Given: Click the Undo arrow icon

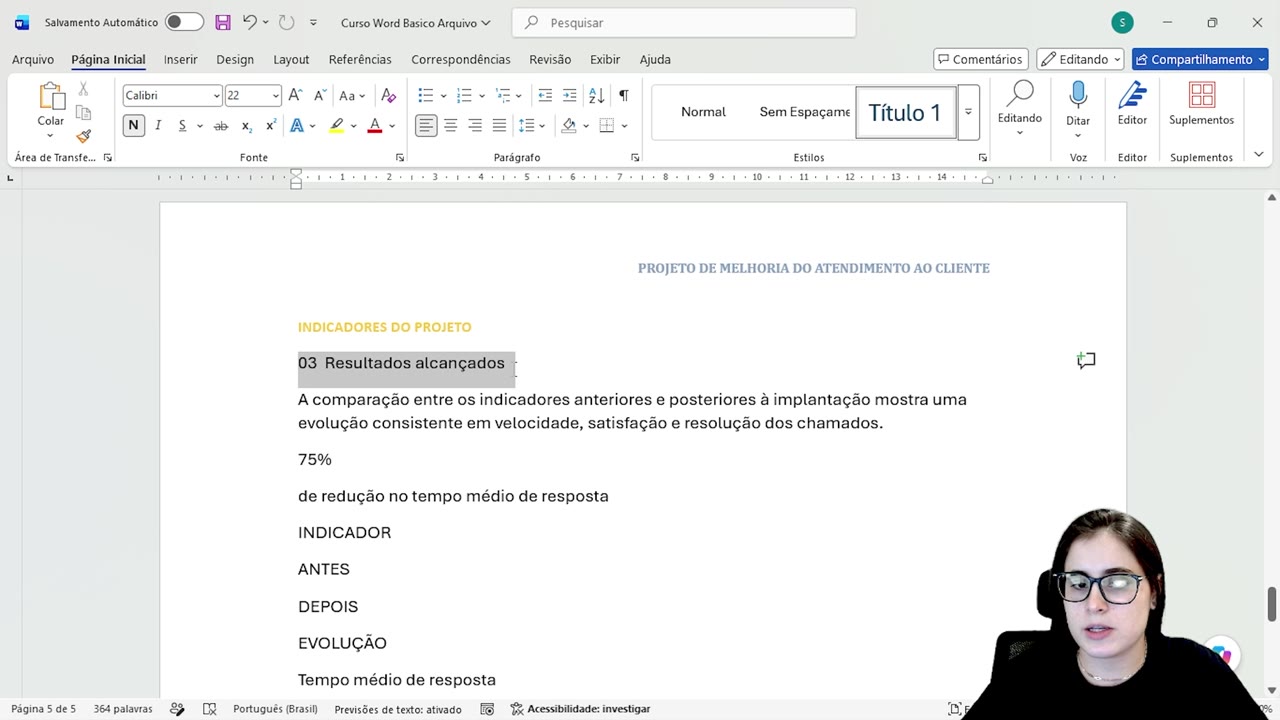Looking at the screenshot, I should click(x=250, y=22).
